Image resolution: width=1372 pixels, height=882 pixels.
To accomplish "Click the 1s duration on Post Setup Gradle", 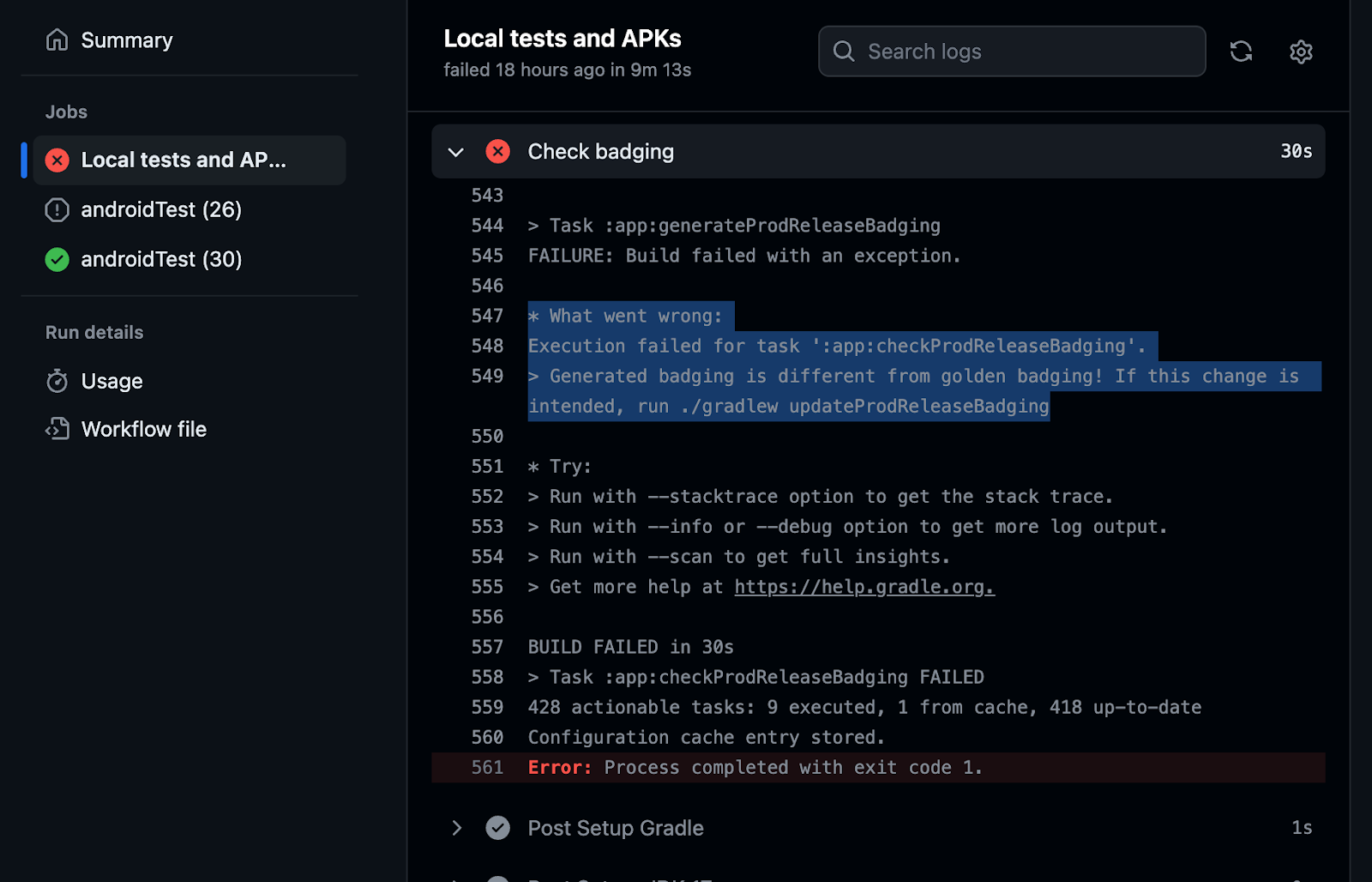I will coord(1302,828).
